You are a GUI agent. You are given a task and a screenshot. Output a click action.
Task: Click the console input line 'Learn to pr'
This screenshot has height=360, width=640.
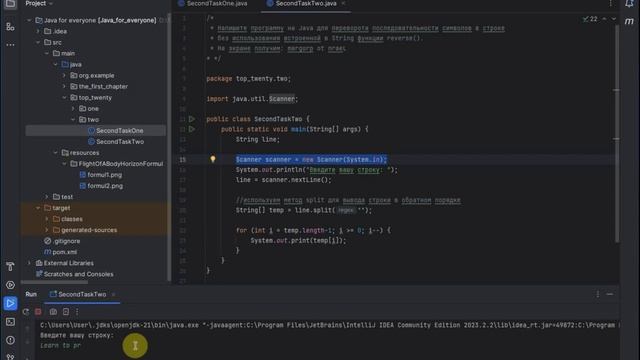coord(60,345)
